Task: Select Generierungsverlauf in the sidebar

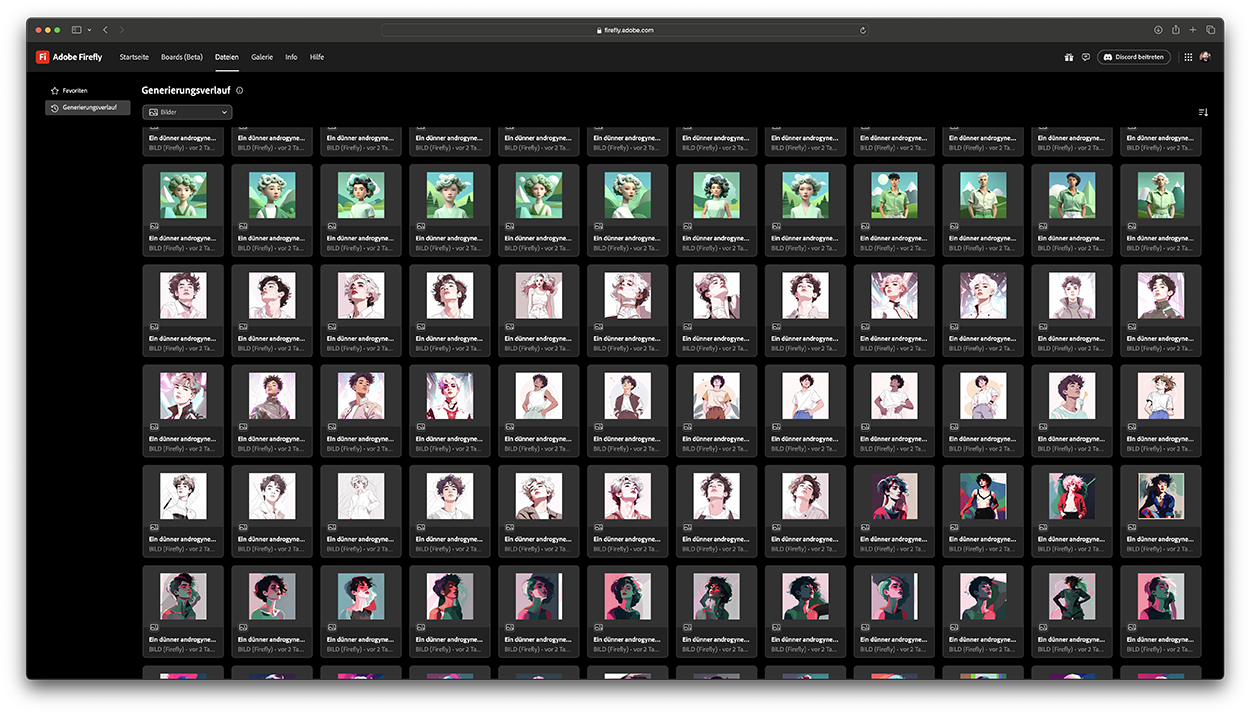Action: click(x=87, y=107)
